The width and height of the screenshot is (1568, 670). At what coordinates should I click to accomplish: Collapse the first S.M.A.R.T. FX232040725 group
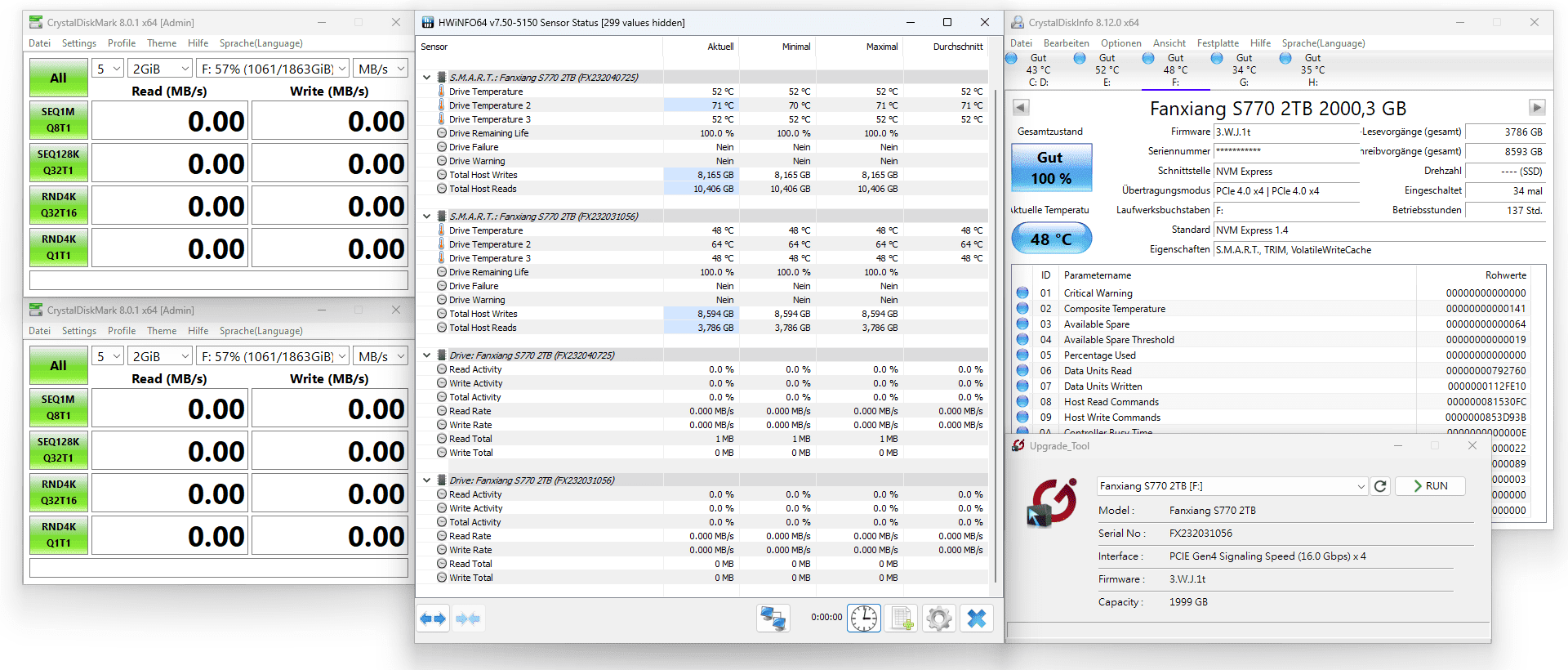(426, 78)
